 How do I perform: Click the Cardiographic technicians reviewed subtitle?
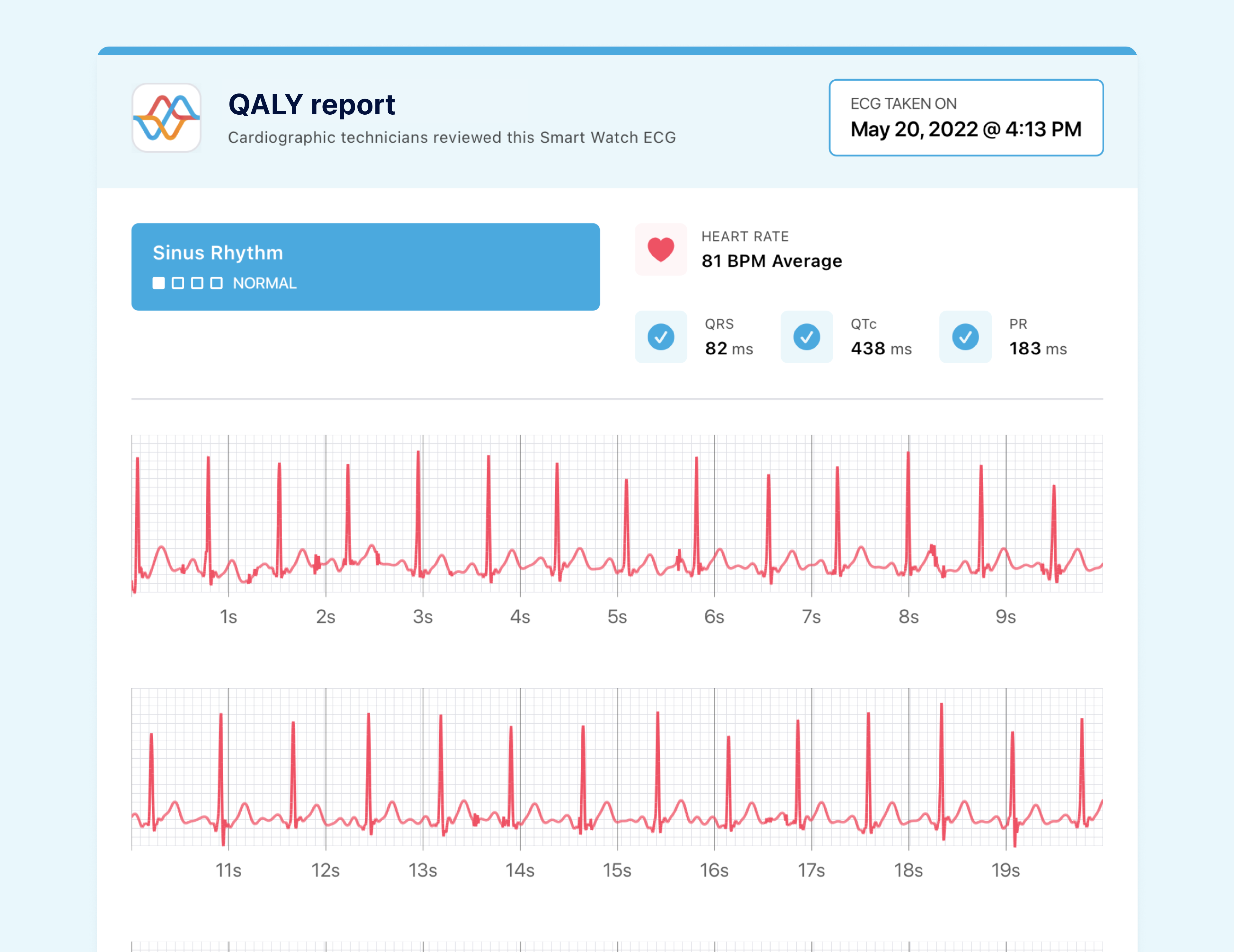tap(452, 137)
